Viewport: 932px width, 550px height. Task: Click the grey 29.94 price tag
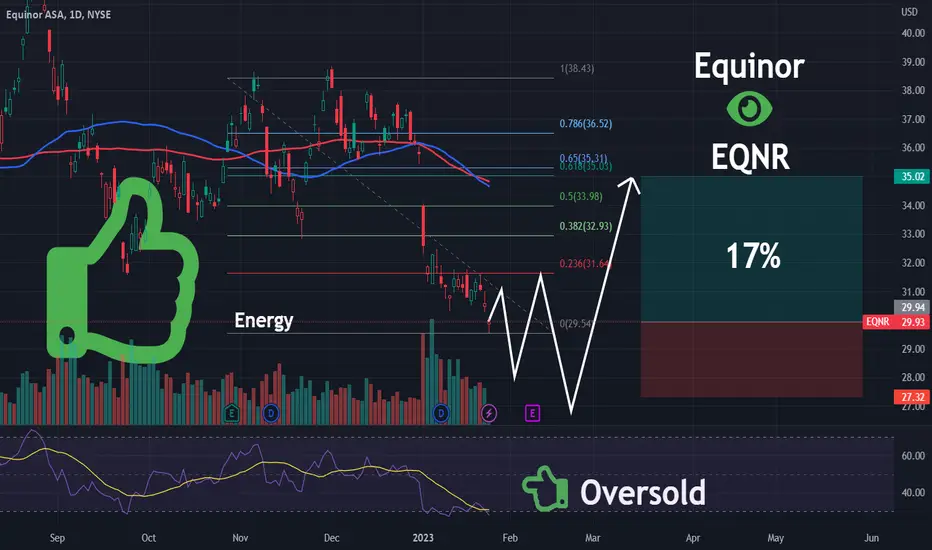912,307
